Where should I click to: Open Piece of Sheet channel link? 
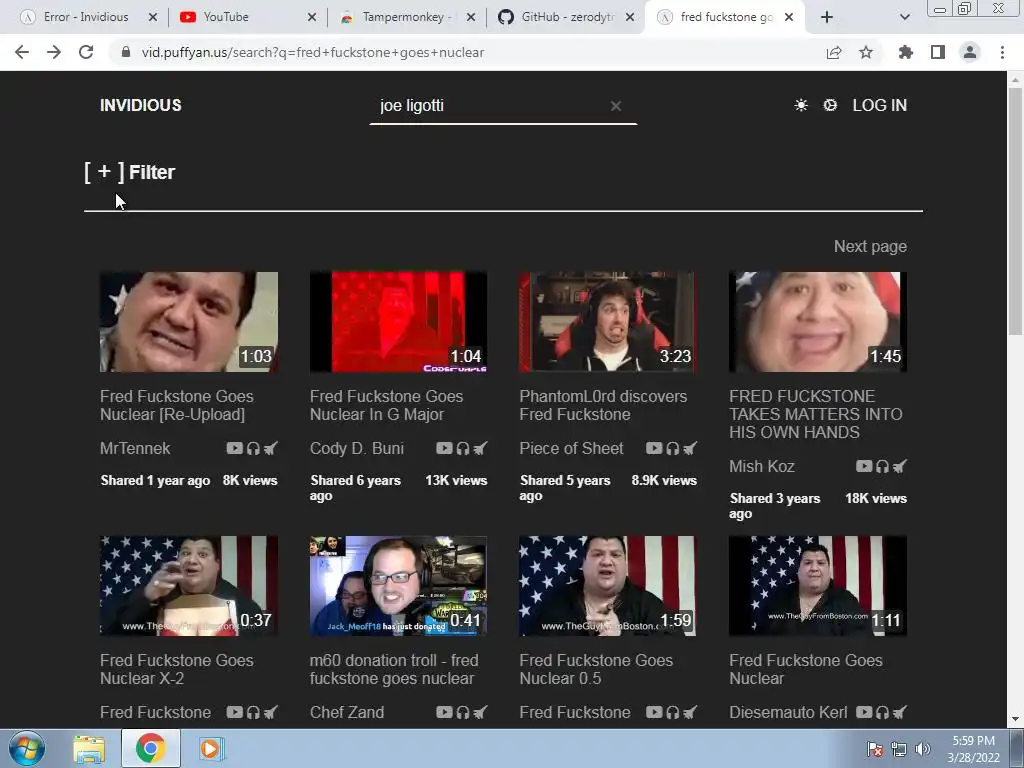point(571,448)
